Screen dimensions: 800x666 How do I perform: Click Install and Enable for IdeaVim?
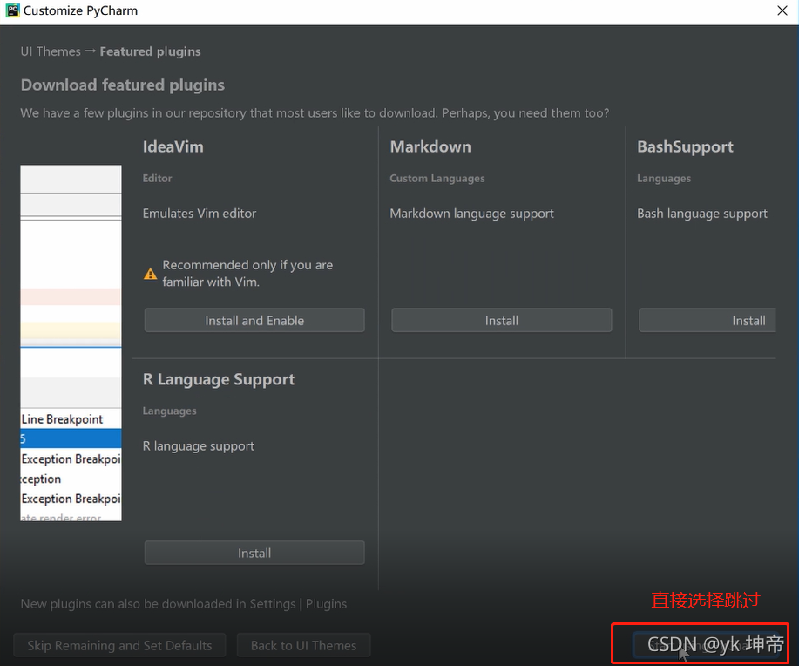pos(255,320)
